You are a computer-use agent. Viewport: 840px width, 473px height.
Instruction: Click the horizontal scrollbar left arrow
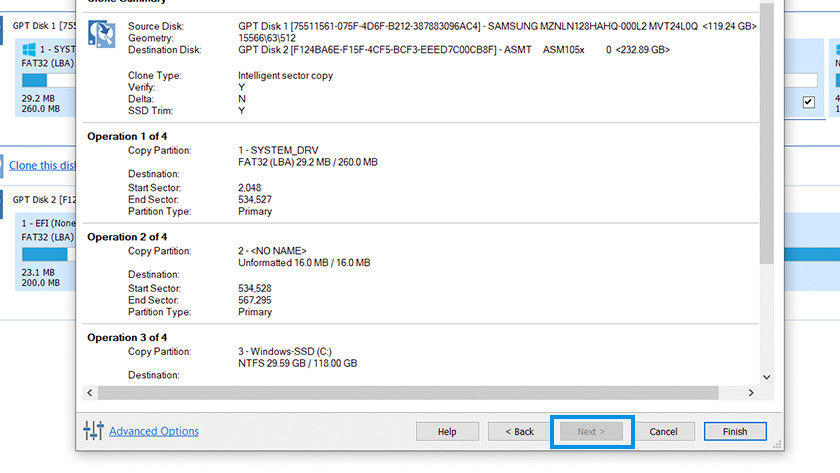(x=88, y=393)
